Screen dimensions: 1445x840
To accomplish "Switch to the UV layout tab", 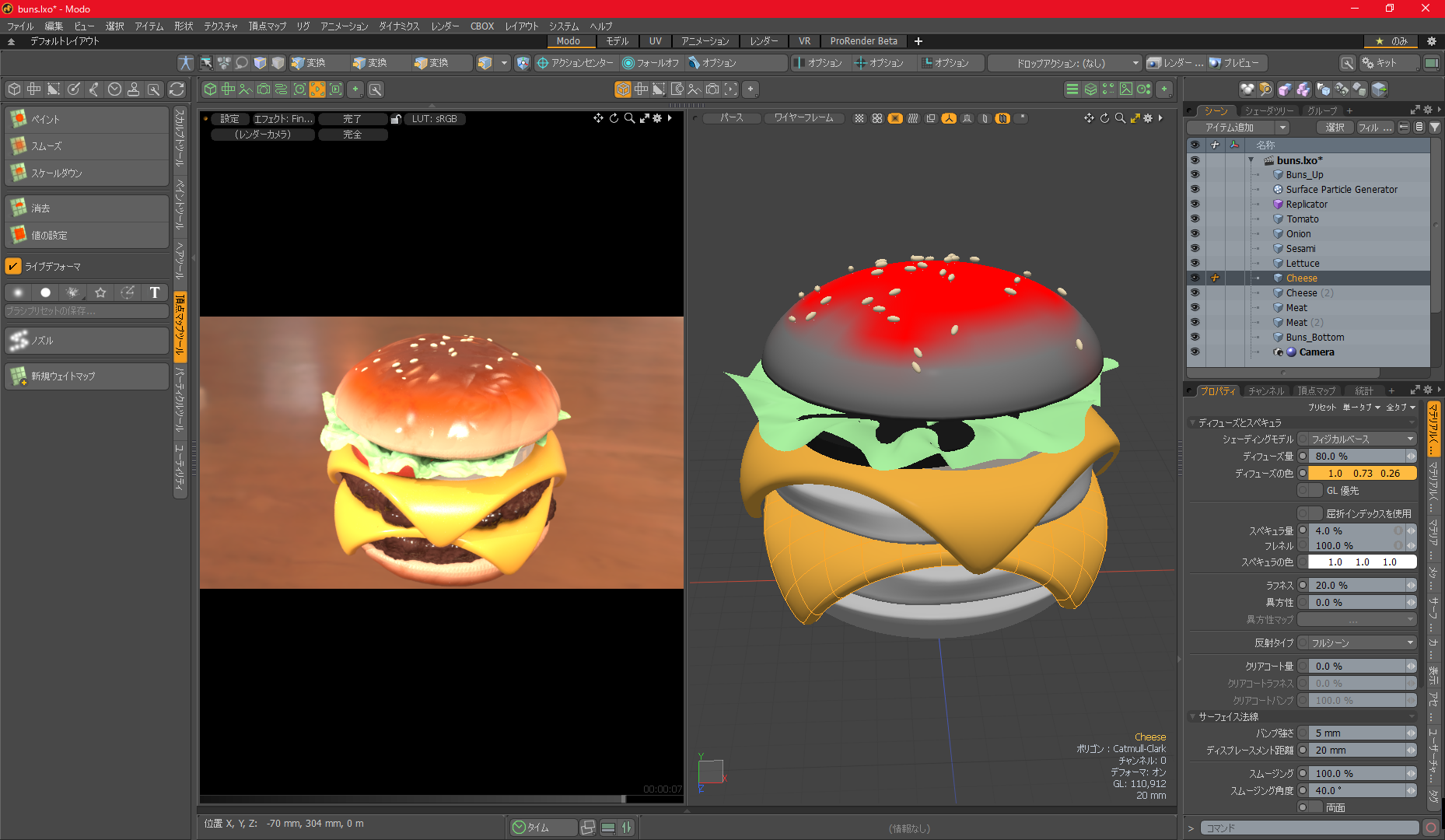I will (x=656, y=41).
